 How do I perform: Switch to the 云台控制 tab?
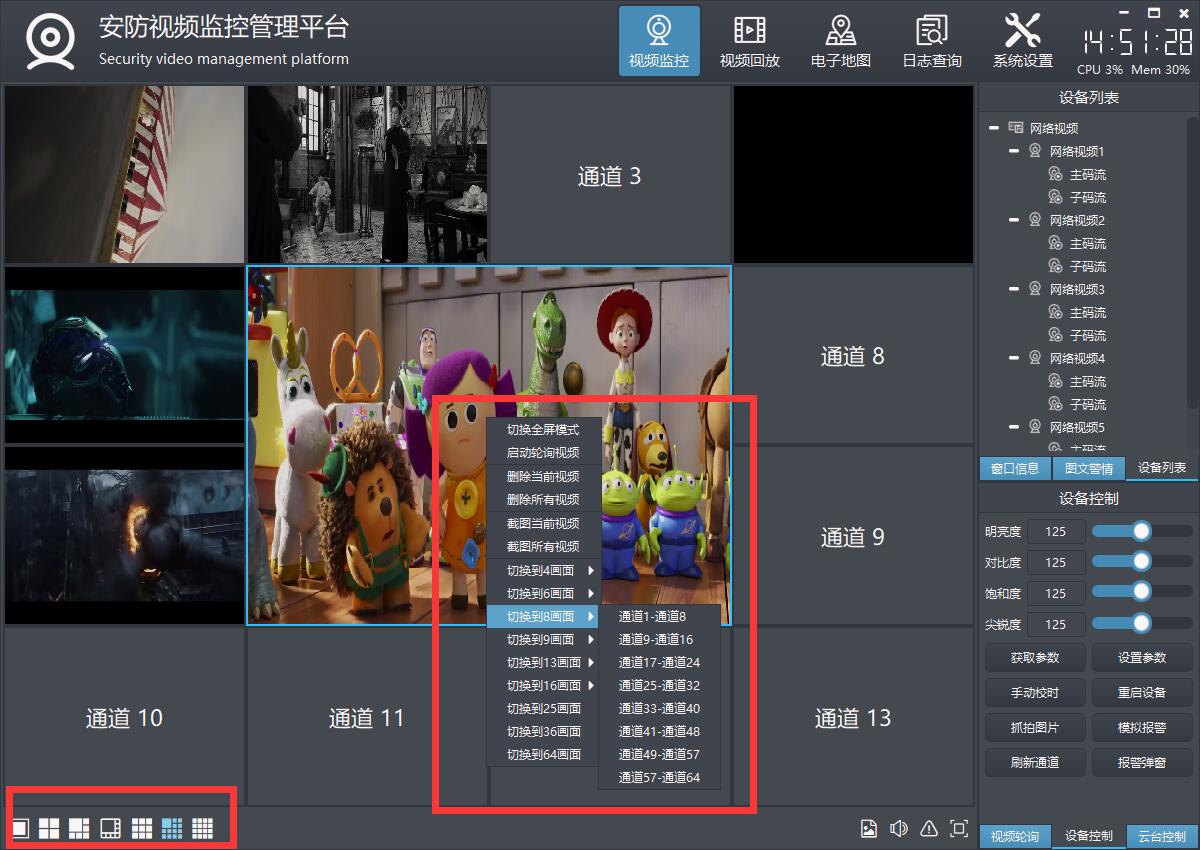(1162, 836)
